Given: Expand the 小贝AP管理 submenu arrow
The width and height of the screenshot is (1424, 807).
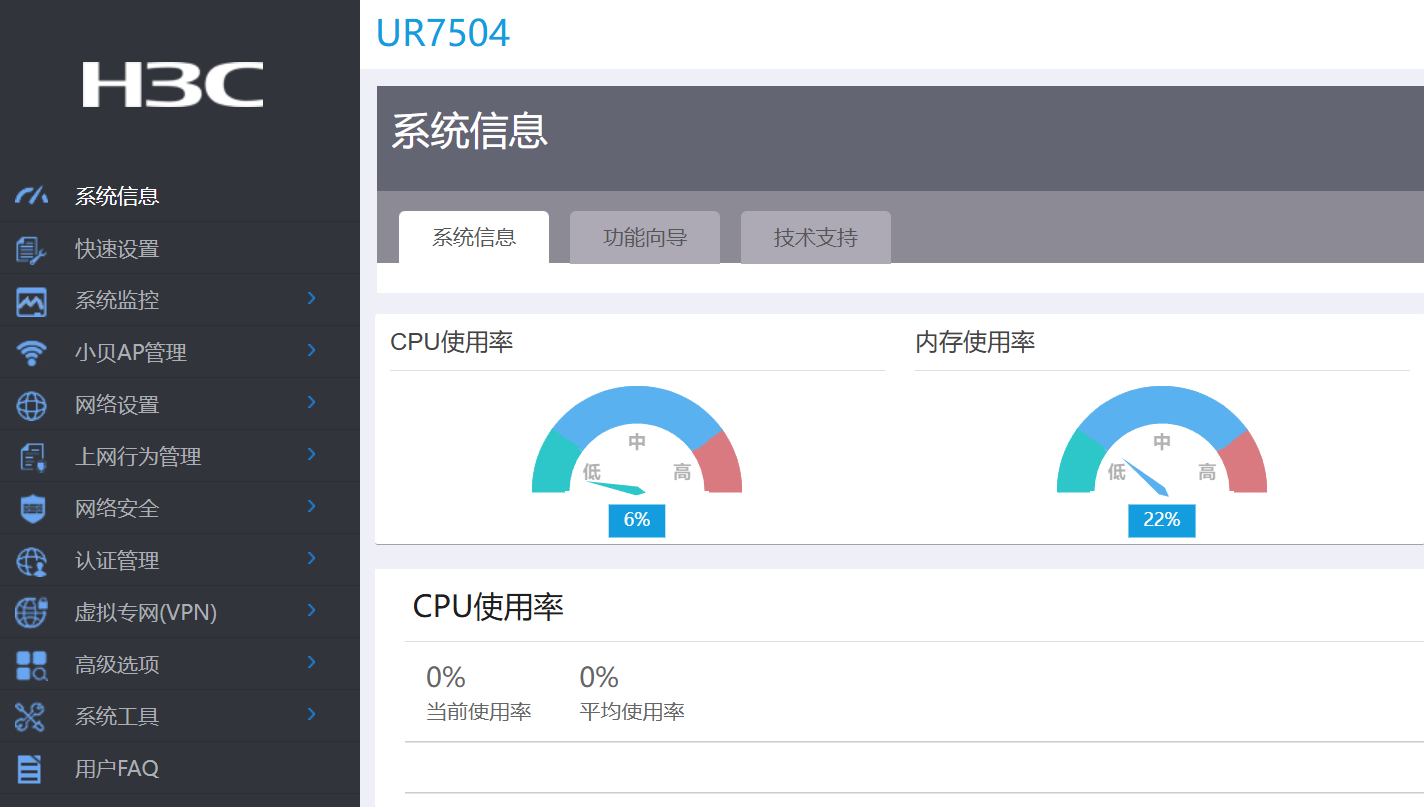Looking at the screenshot, I should [x=312, y=350].
